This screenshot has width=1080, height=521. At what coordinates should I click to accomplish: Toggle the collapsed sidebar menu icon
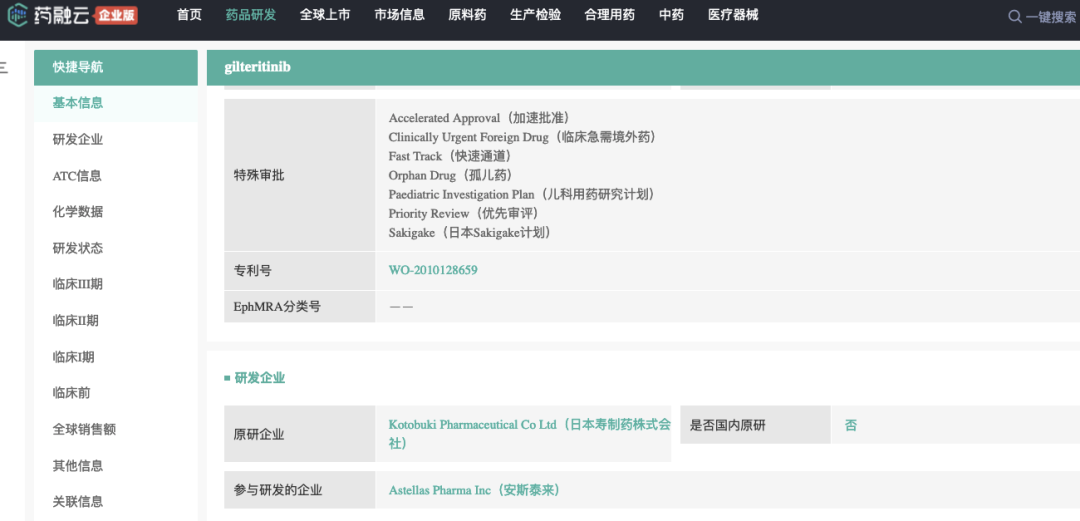[3, 67]
